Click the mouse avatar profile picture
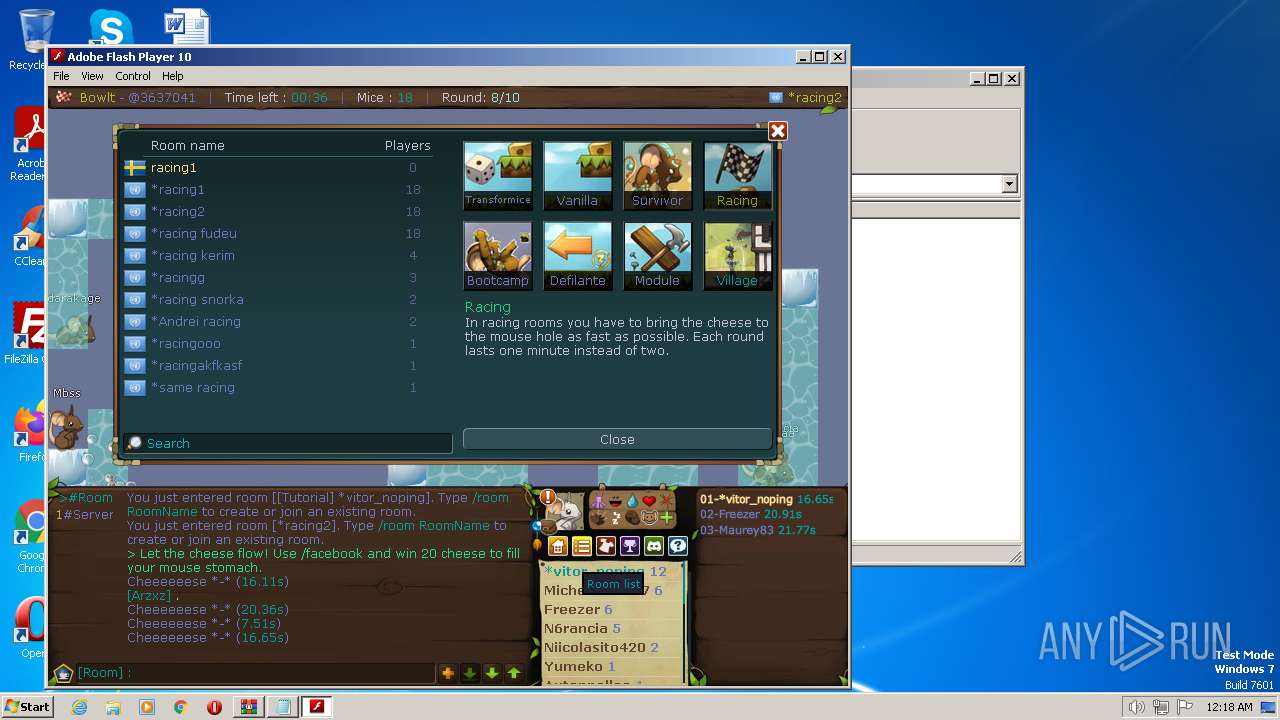 click(x=568, y=512)
